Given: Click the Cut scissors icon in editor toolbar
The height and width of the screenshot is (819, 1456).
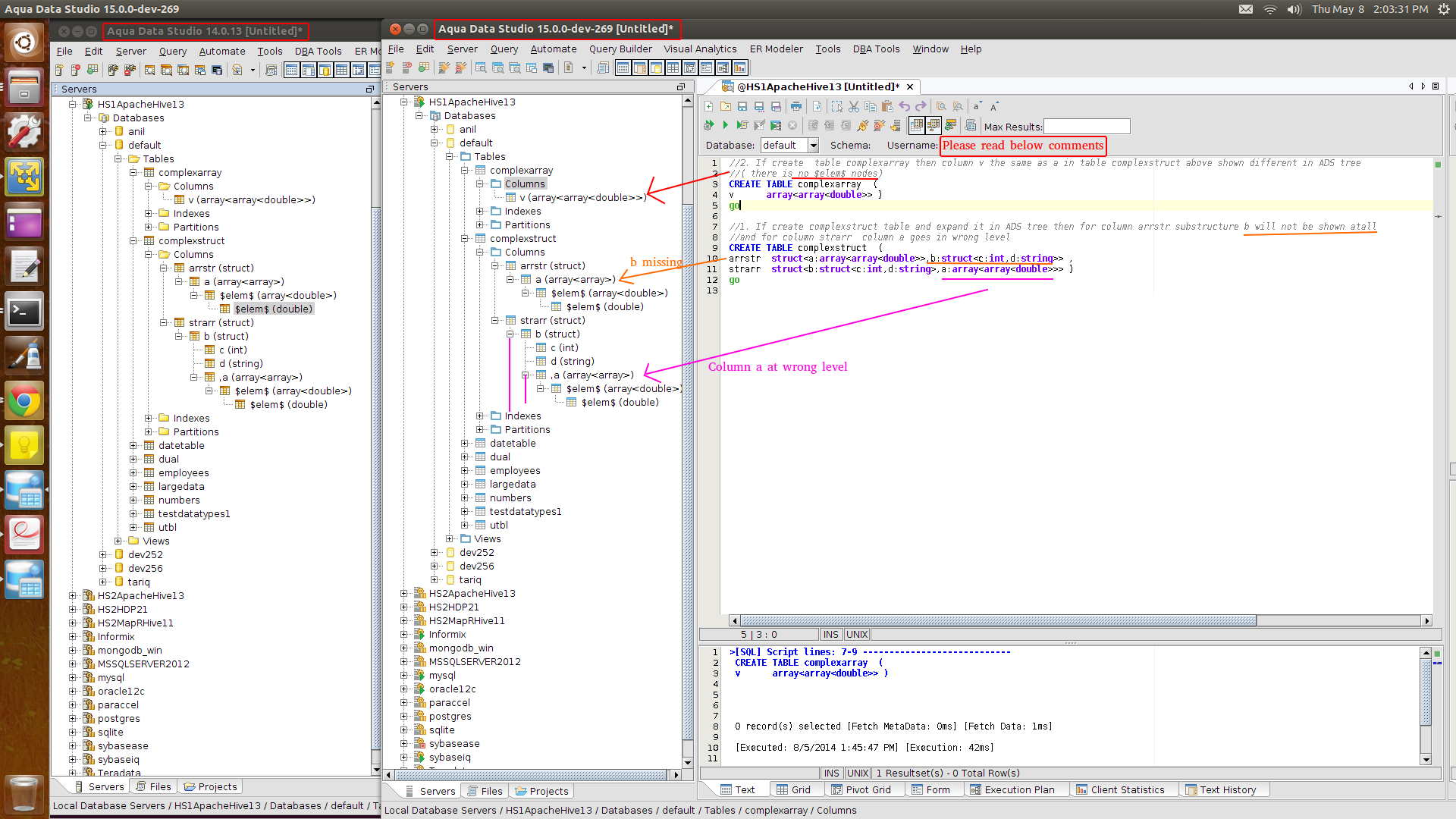Looking at the screenshot, I should (x=854, y=107).
